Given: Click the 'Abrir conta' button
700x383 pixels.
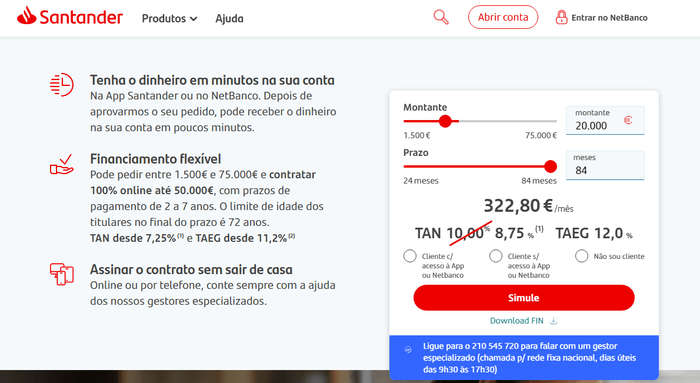Looking at the screenshot, I should 503,17.
